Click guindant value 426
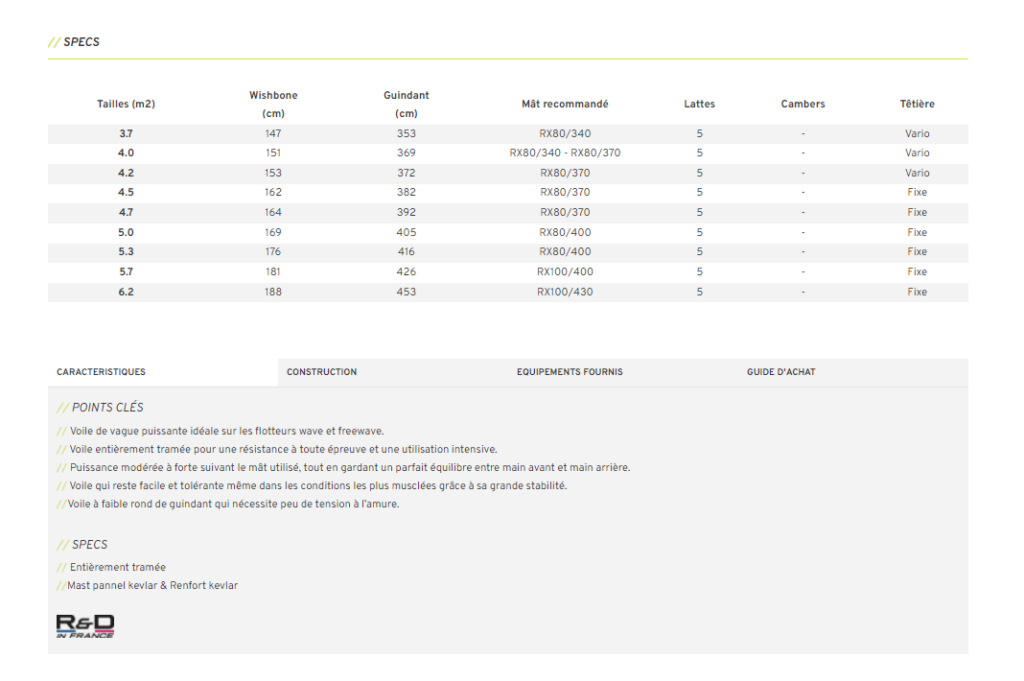Screen dimensions: 1024x681 (x=406, y=272)
